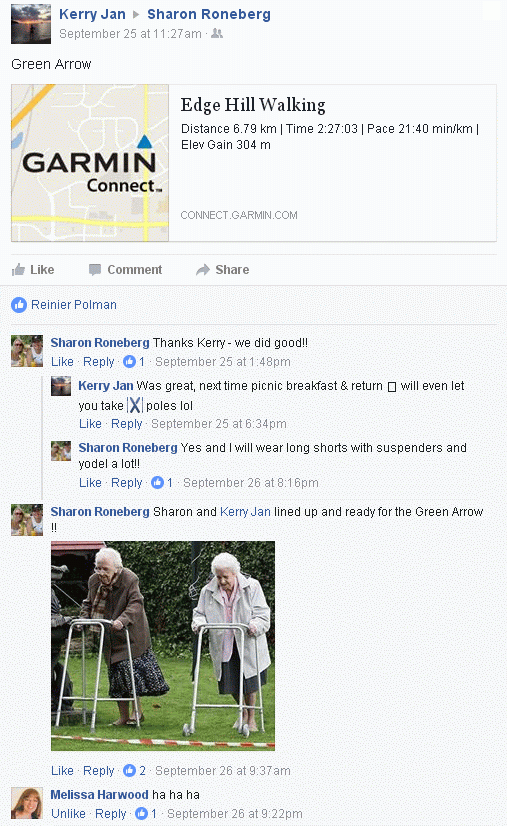Open the friends audience icon next to post time

217,34
